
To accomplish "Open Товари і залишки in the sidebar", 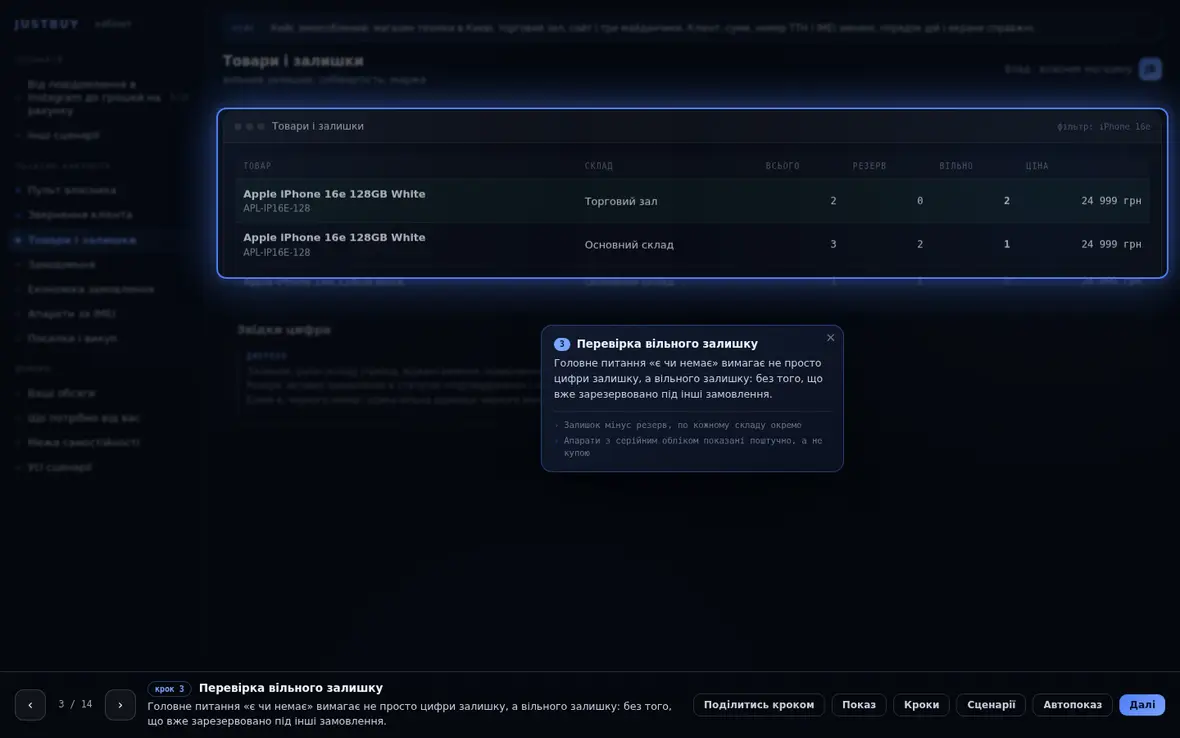I will click(x=81, y=240).
